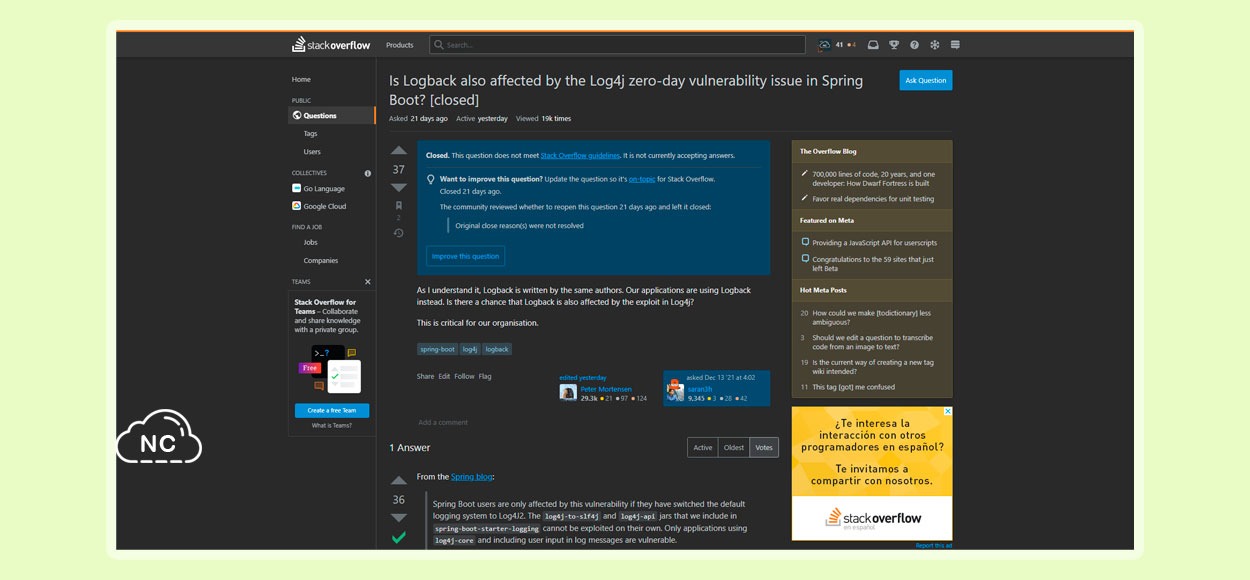Click Follow under the question
Screen dimensions: 1250x580
click(464, 376)
